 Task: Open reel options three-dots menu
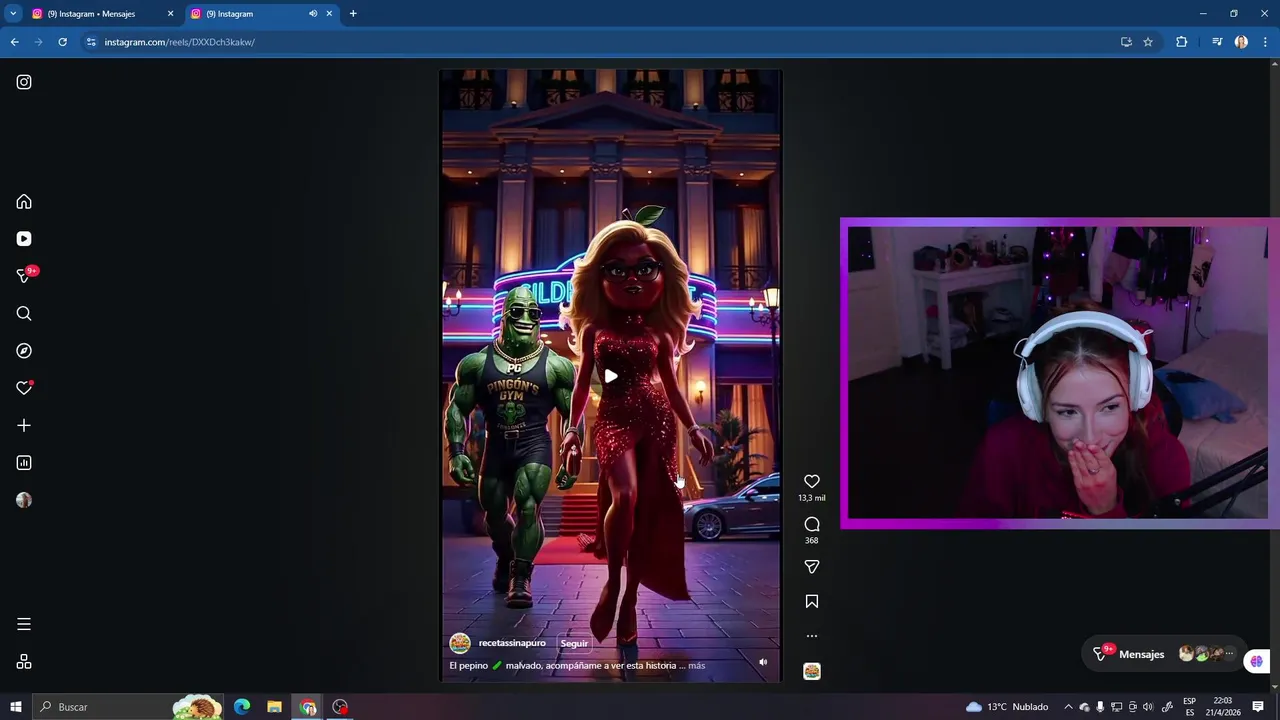(x=812, y=636)
